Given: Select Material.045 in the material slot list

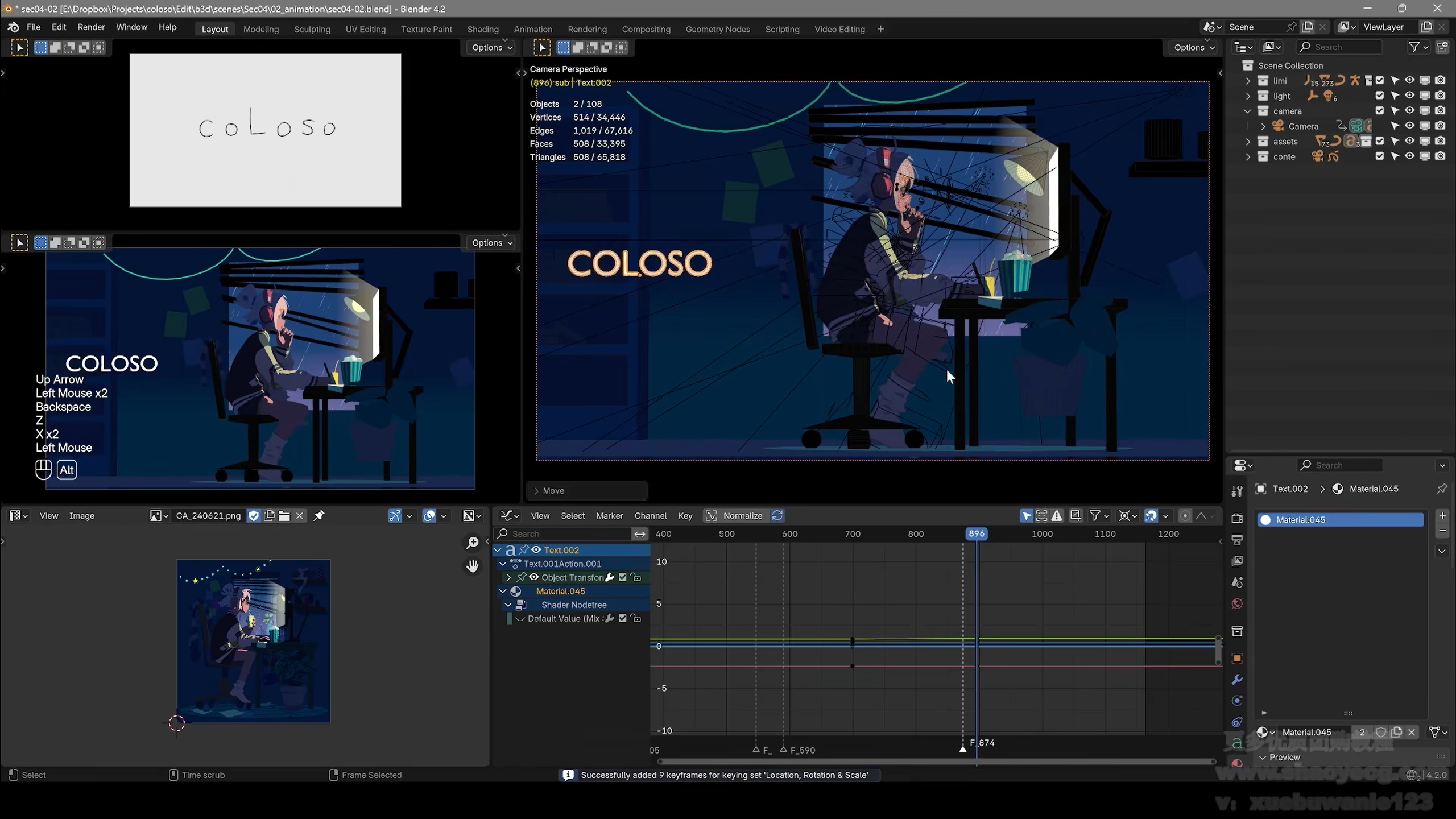Looking at the screenshot, I should pos(1341,520).
